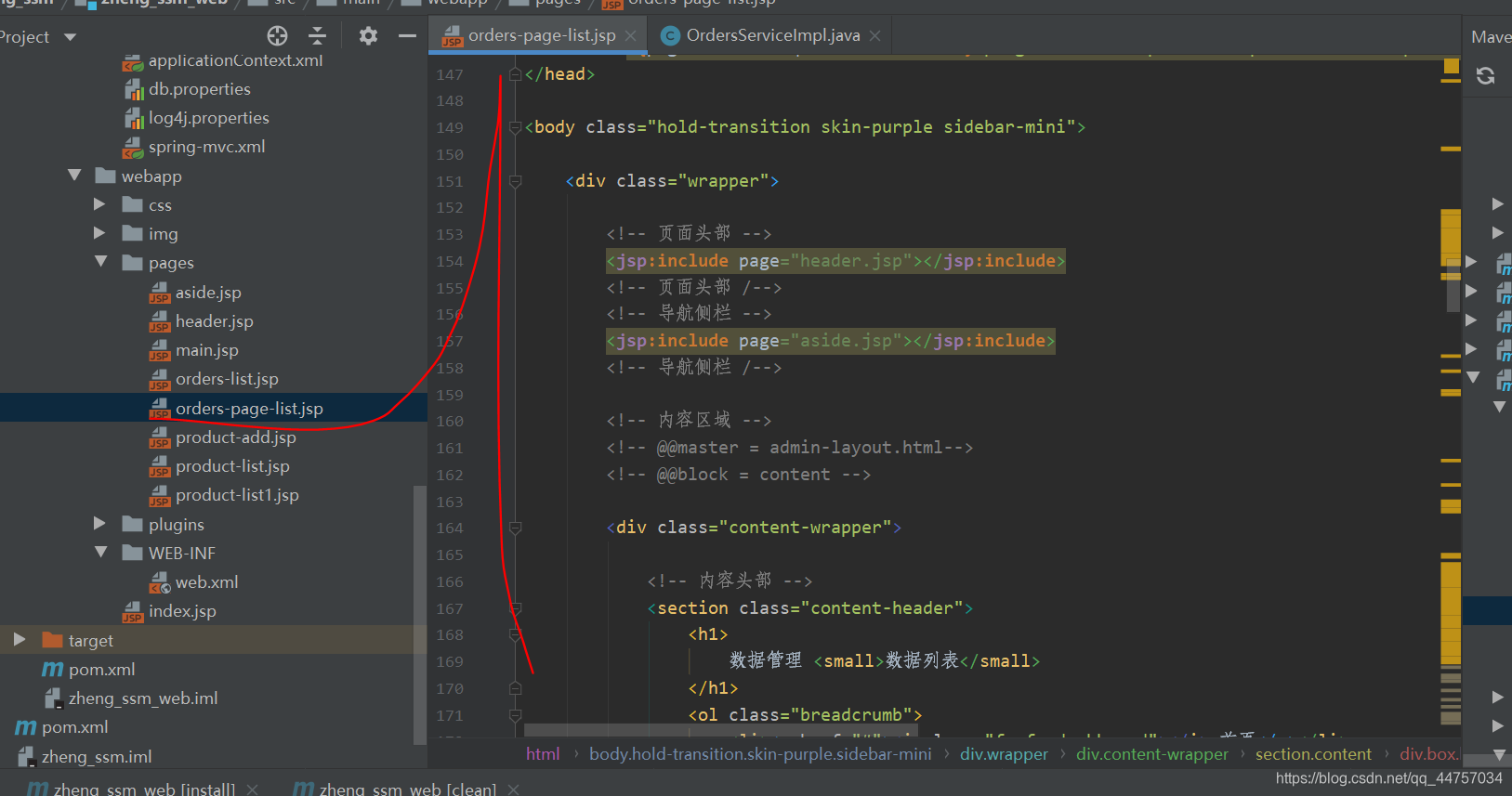Click the div.wrapper breadcrumb
The width and height of the screenshot is (1512, 796).
tap(1004, 754)
